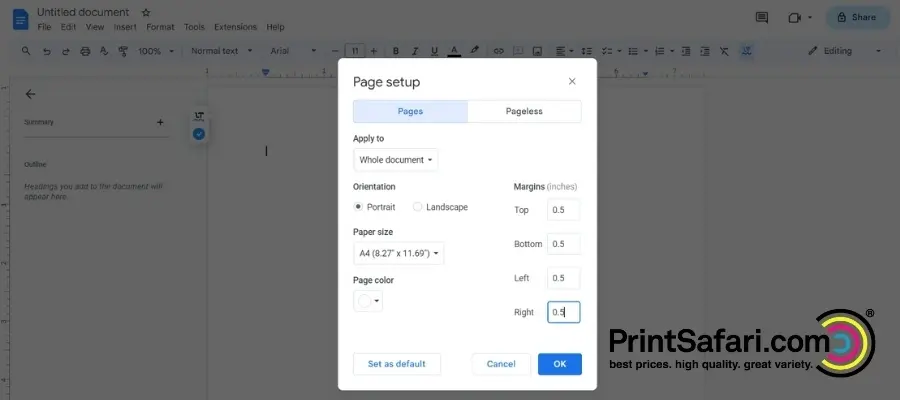Click the Print icon in toolbar
900x400 pixels.
click(85, 51)
